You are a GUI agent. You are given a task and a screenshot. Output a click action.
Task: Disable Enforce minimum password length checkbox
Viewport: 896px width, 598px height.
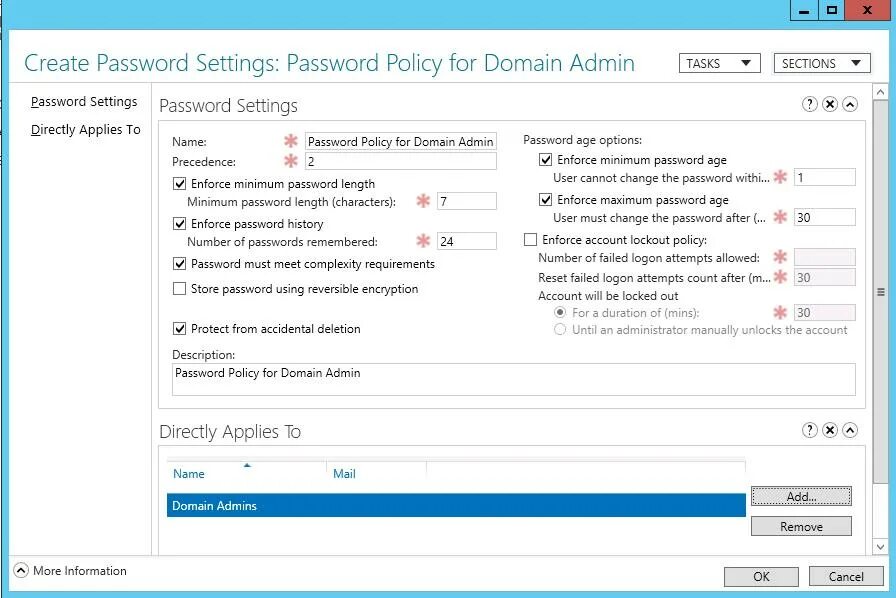pyautogui.click(x=180, y=184)
